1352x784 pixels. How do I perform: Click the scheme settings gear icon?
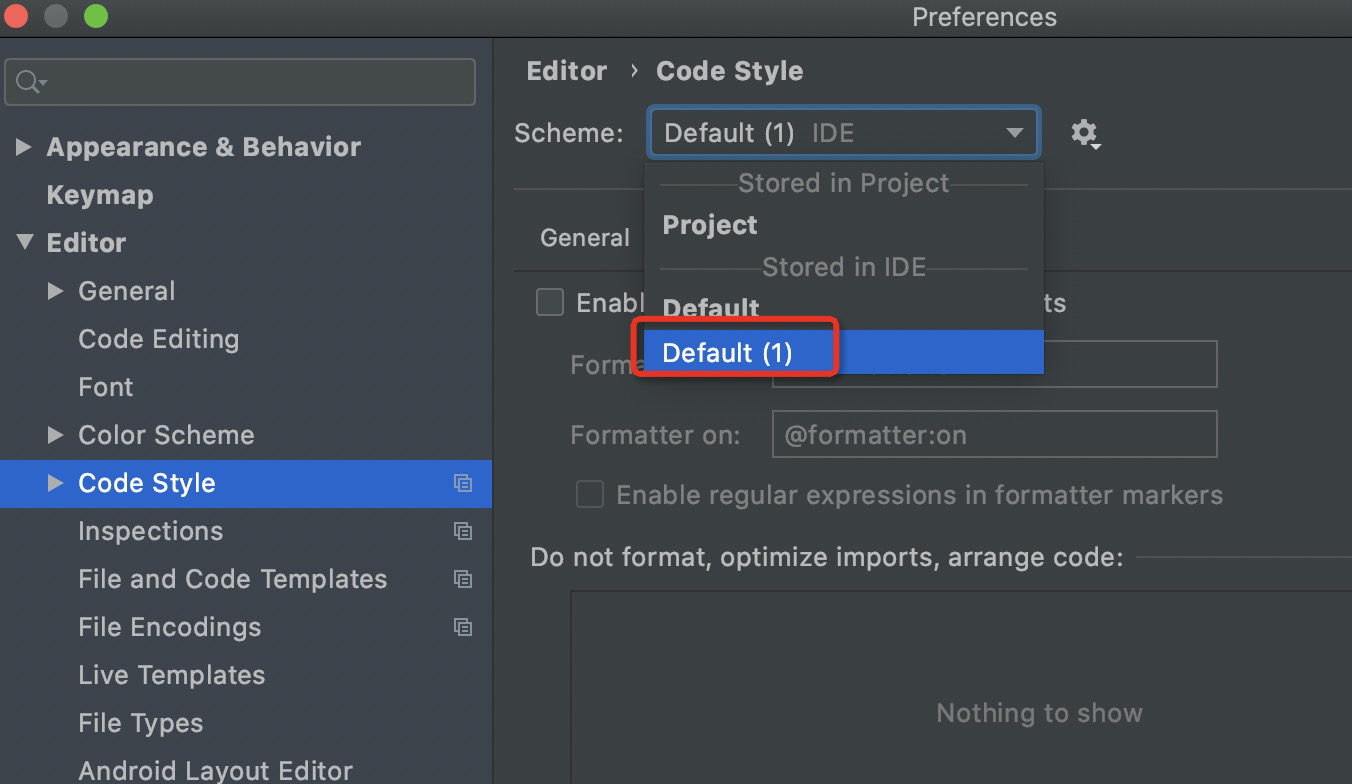[x=1085, y=133]
